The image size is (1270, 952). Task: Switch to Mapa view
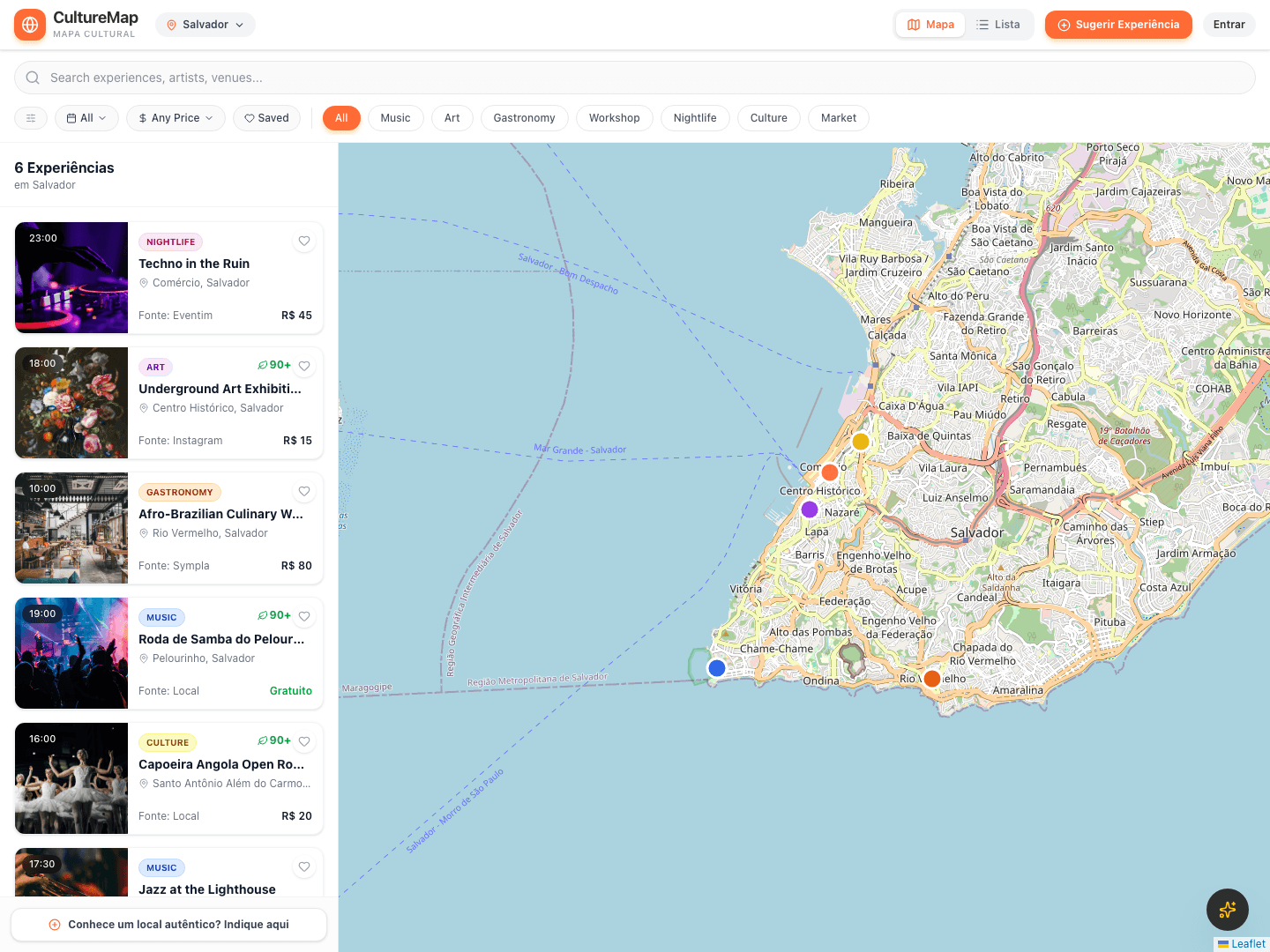click(x=930, y=25)
